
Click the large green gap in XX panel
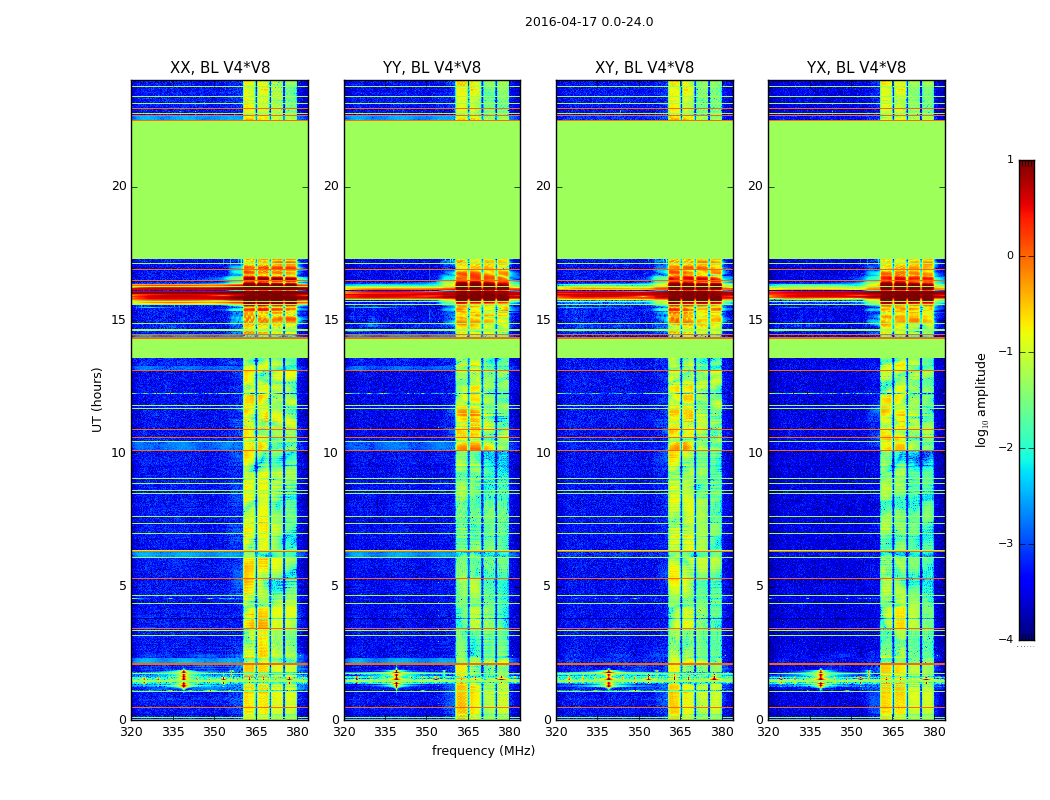pyautogui.click(x=219, y=190)
